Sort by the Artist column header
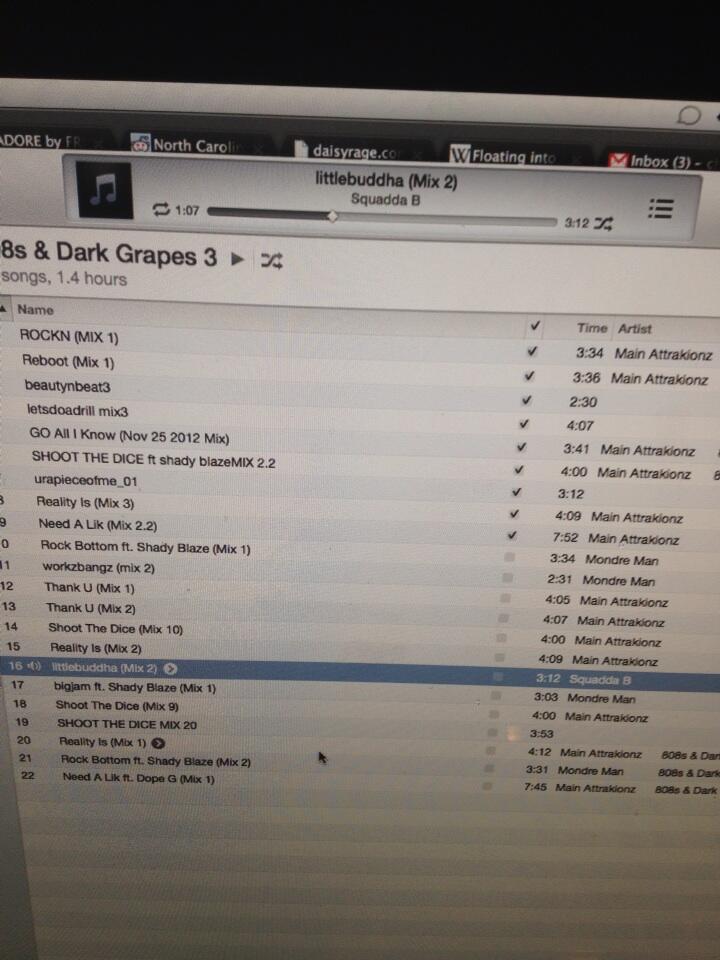Screen dimensions: 720x960 (635, 329)
